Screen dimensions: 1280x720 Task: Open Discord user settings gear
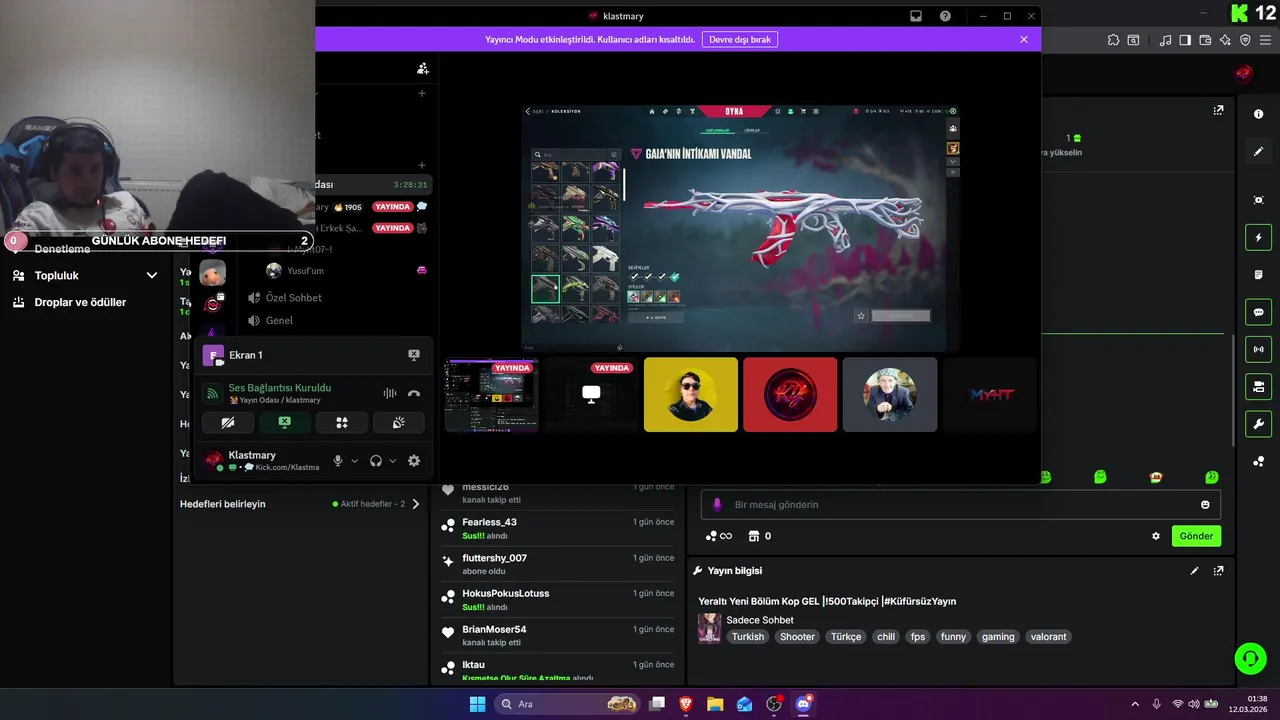(x=414, y=461)
